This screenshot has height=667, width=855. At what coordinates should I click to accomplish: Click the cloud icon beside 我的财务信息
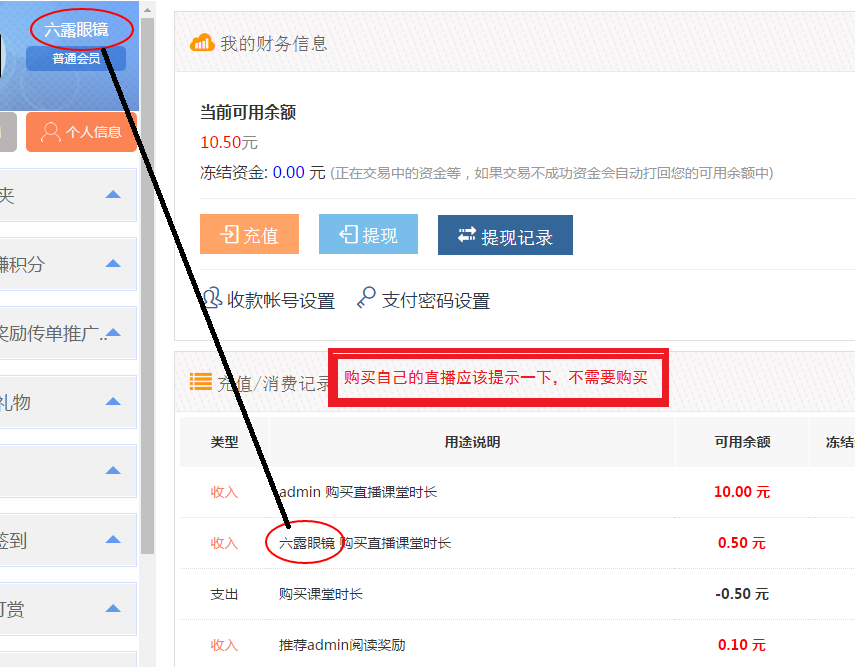202,42
